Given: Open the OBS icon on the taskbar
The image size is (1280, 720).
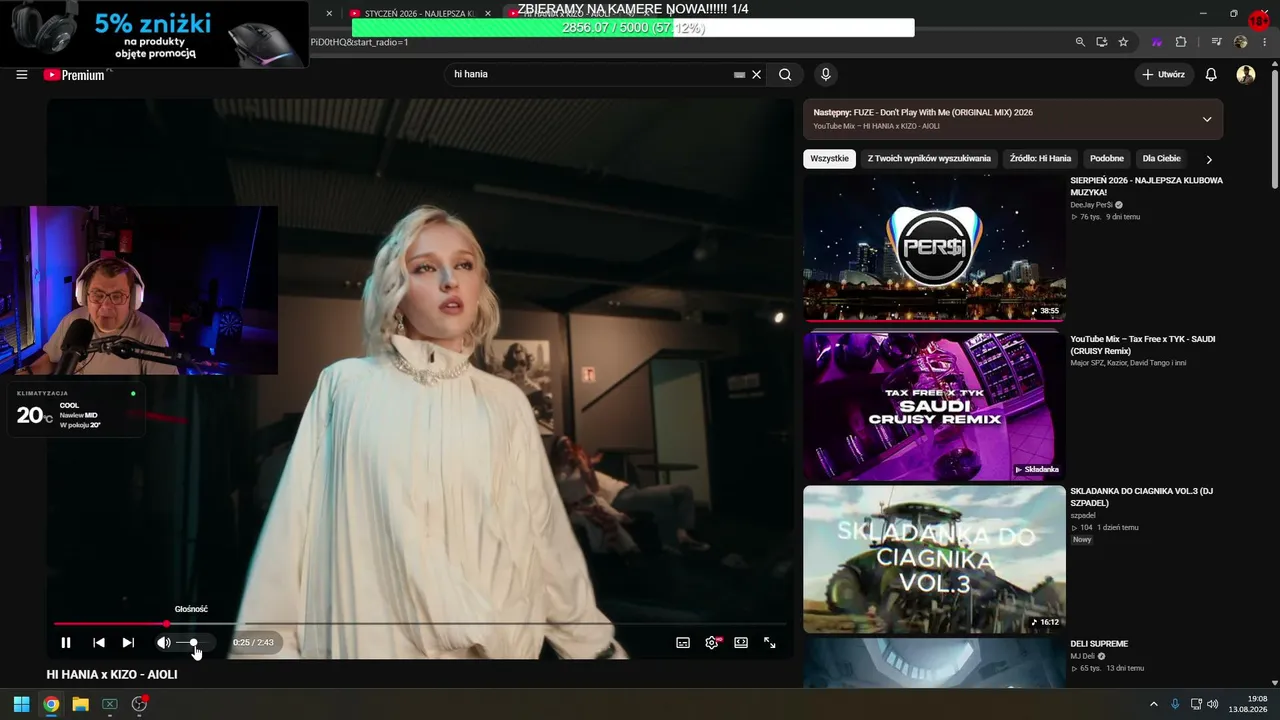Looking at the screenshot, I should click(x=139, y=704).
